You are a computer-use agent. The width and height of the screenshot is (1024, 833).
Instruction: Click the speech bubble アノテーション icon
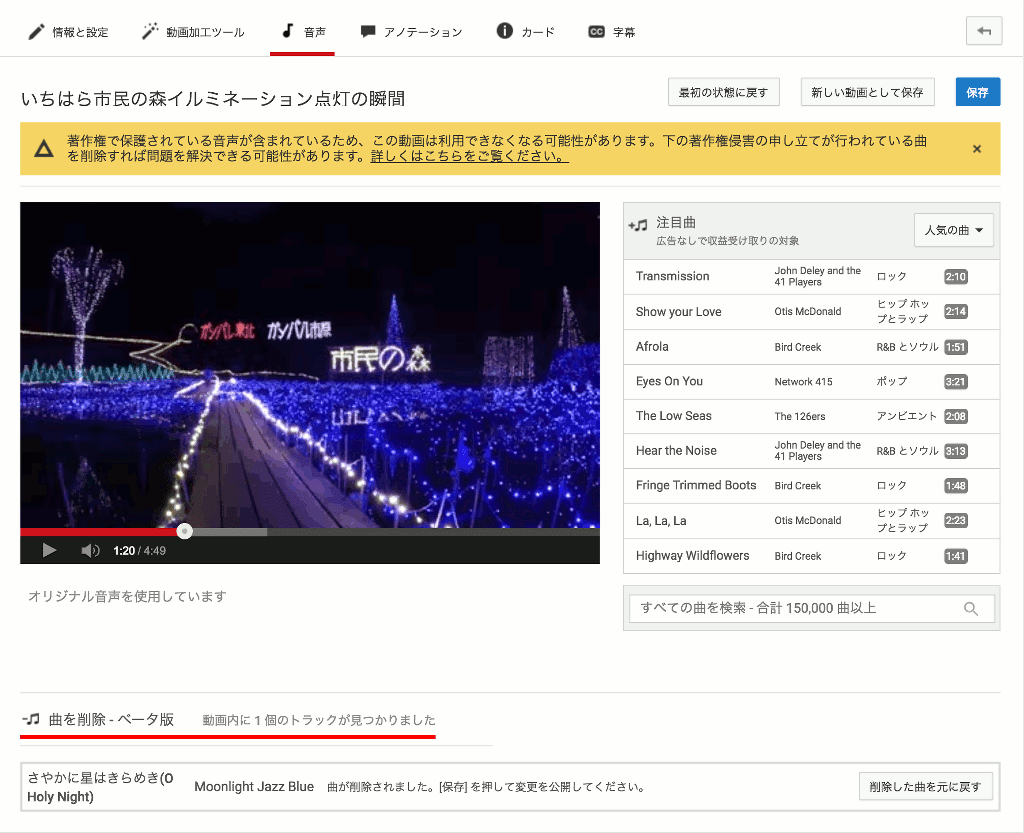368,31
